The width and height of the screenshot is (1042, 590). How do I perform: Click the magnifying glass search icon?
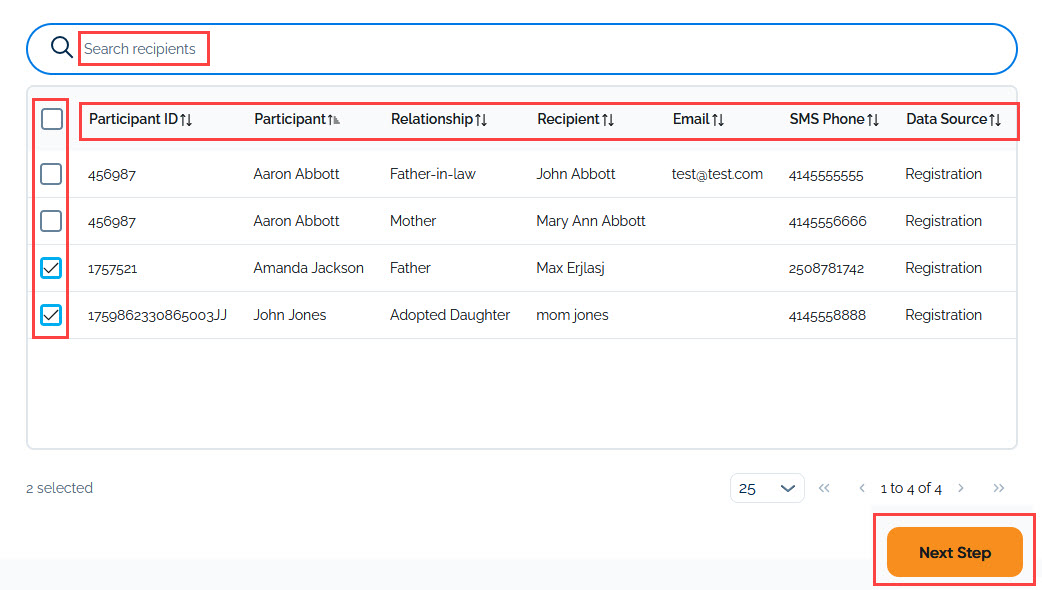[x=61, y=48]
